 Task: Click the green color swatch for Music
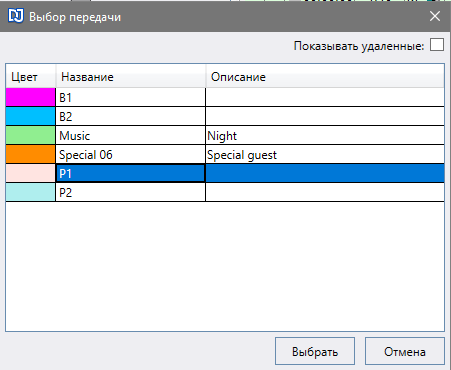coord(30,135)
